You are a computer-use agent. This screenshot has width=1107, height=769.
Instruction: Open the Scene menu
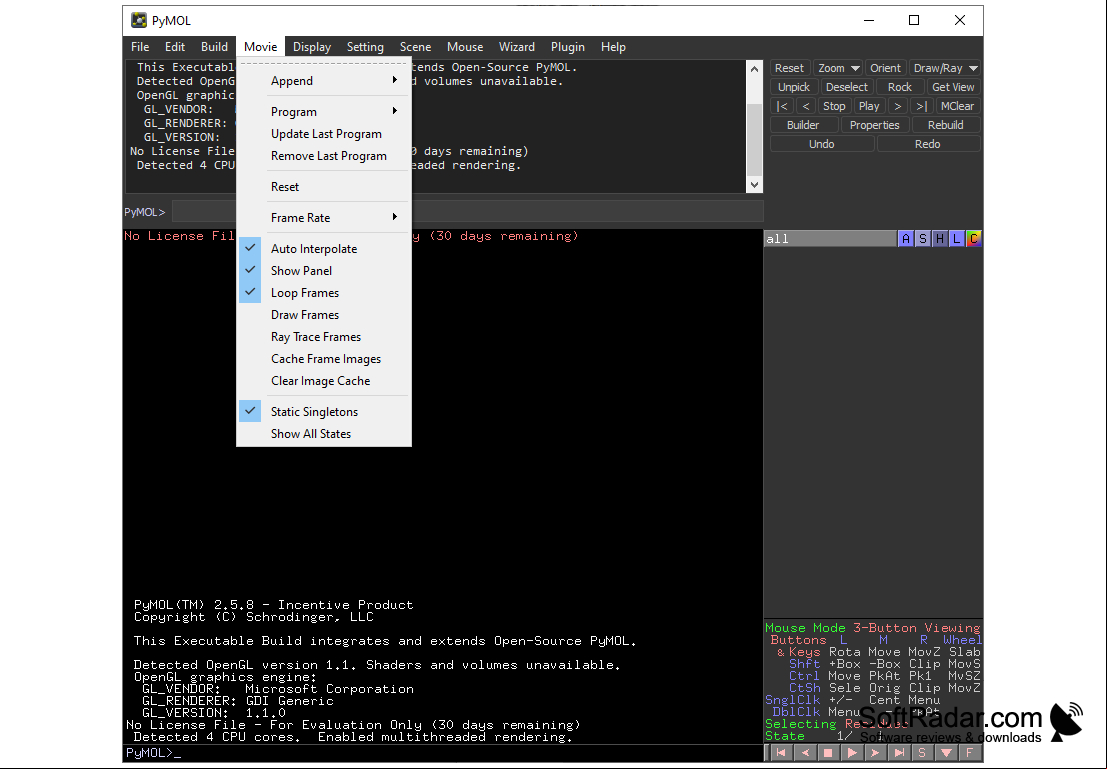click(415, 47)
